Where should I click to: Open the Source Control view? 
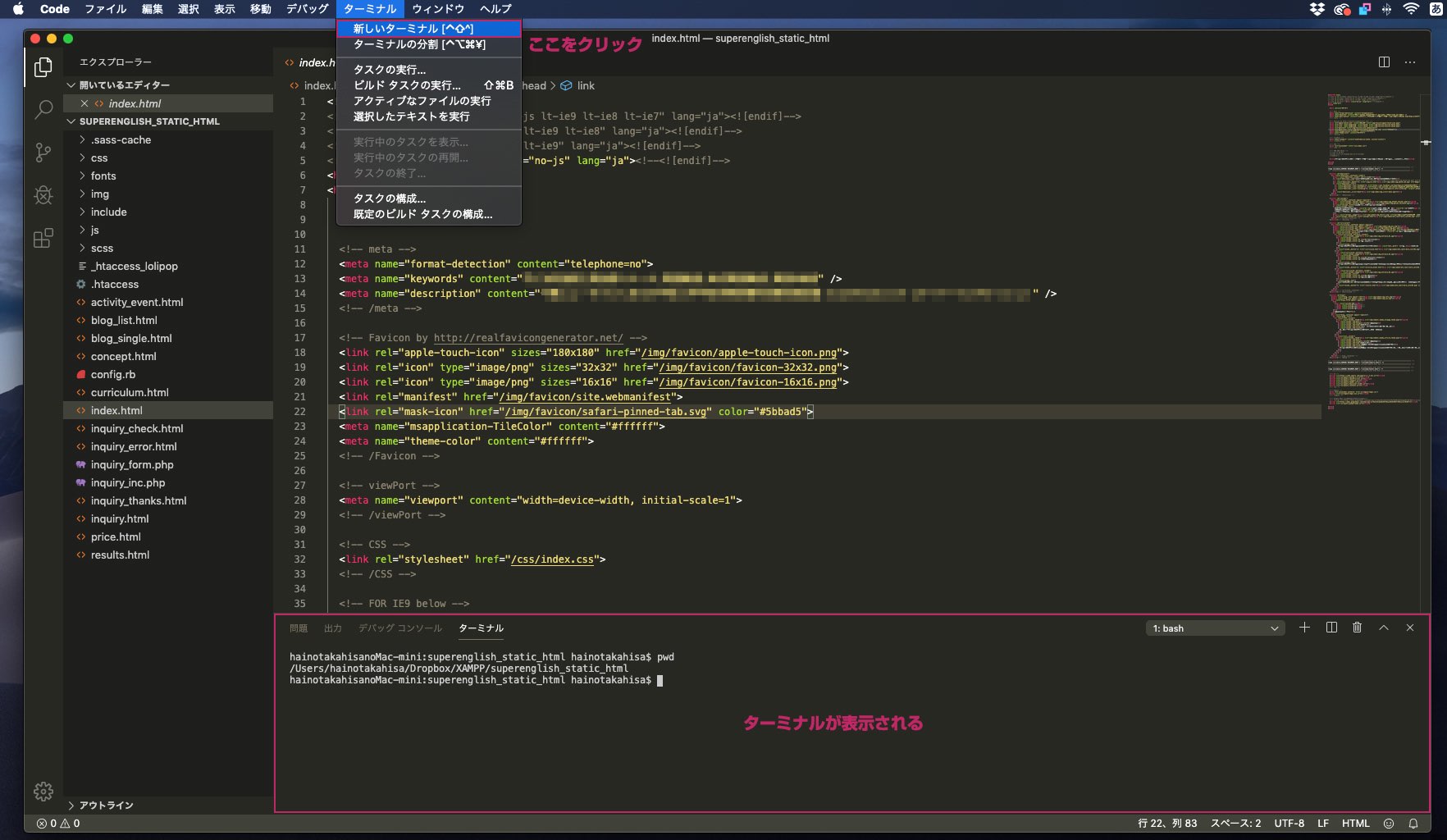point(43,152)
